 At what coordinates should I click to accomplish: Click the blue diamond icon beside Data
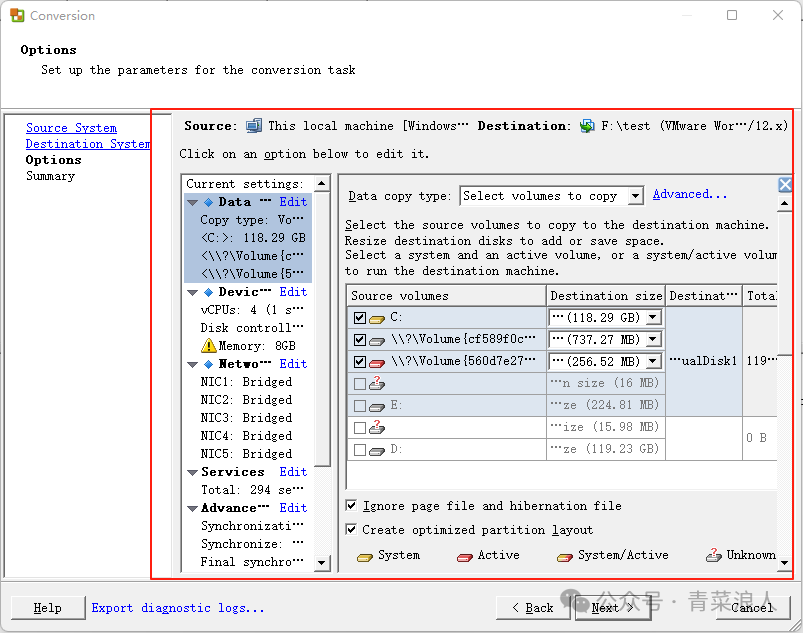click(x=208, y=202)
